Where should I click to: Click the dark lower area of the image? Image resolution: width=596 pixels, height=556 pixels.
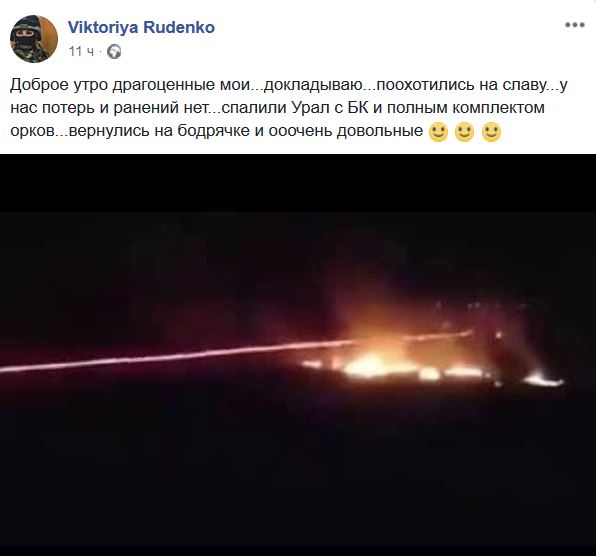click(x=298, y=475)
